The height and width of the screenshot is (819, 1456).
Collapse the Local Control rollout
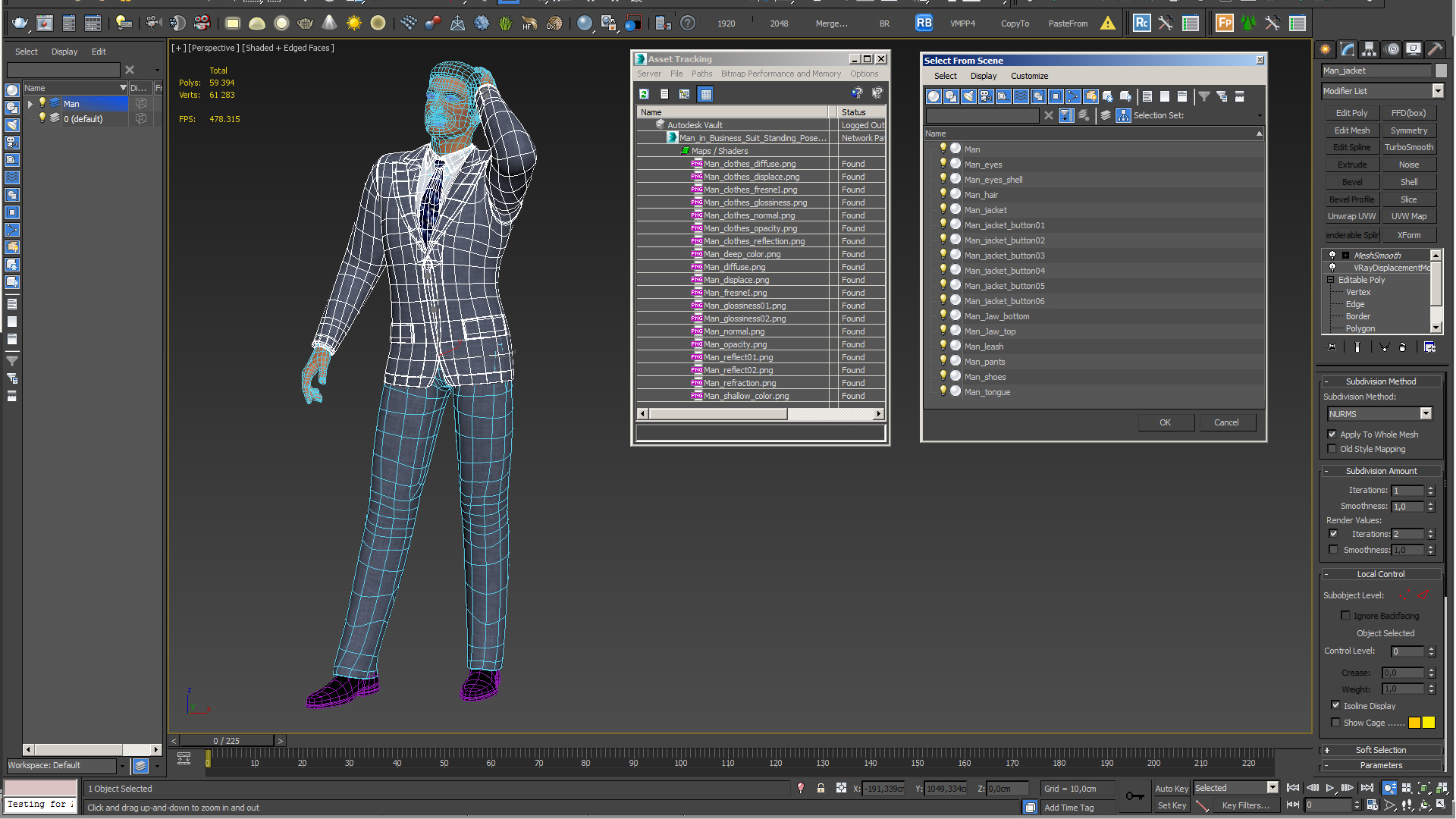point(1380,574)
